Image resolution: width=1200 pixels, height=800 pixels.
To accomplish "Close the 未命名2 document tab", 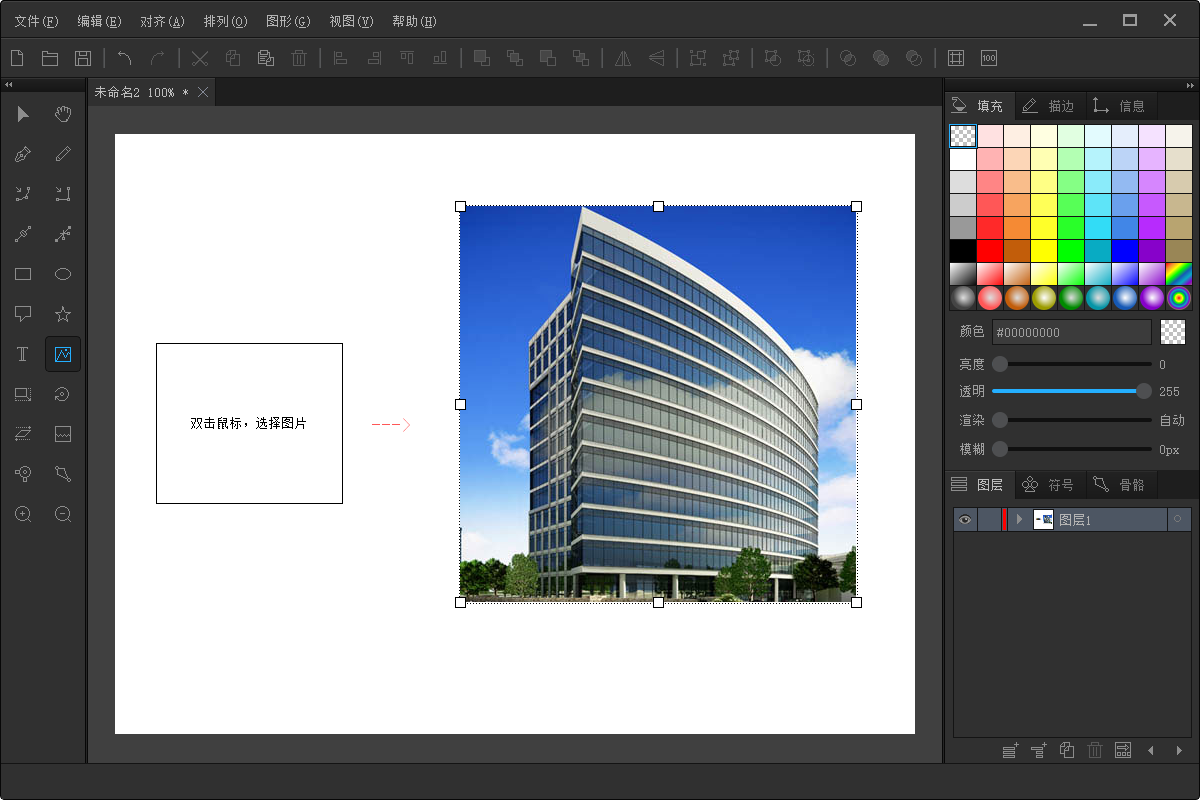I will (x=203, y=92).
